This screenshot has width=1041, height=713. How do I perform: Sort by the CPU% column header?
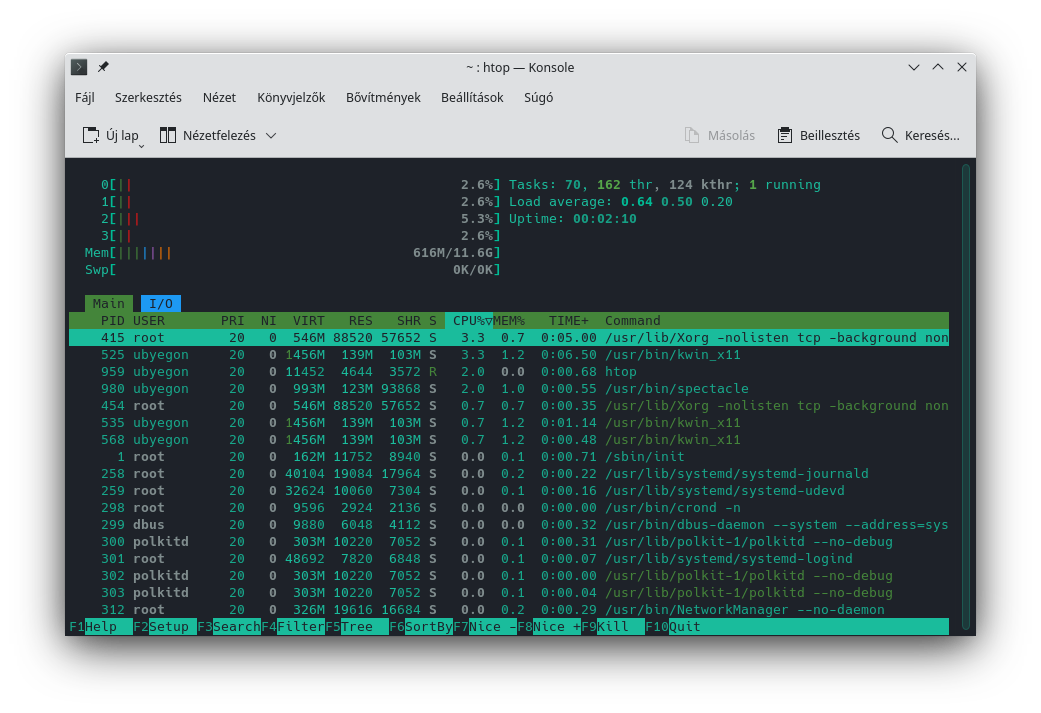point(469,321)
